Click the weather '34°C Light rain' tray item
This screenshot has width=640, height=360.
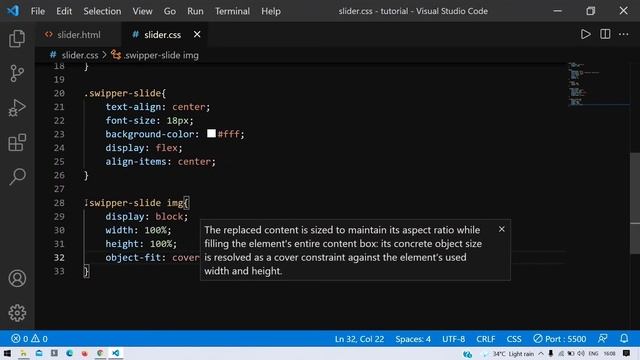click(509, 353)
